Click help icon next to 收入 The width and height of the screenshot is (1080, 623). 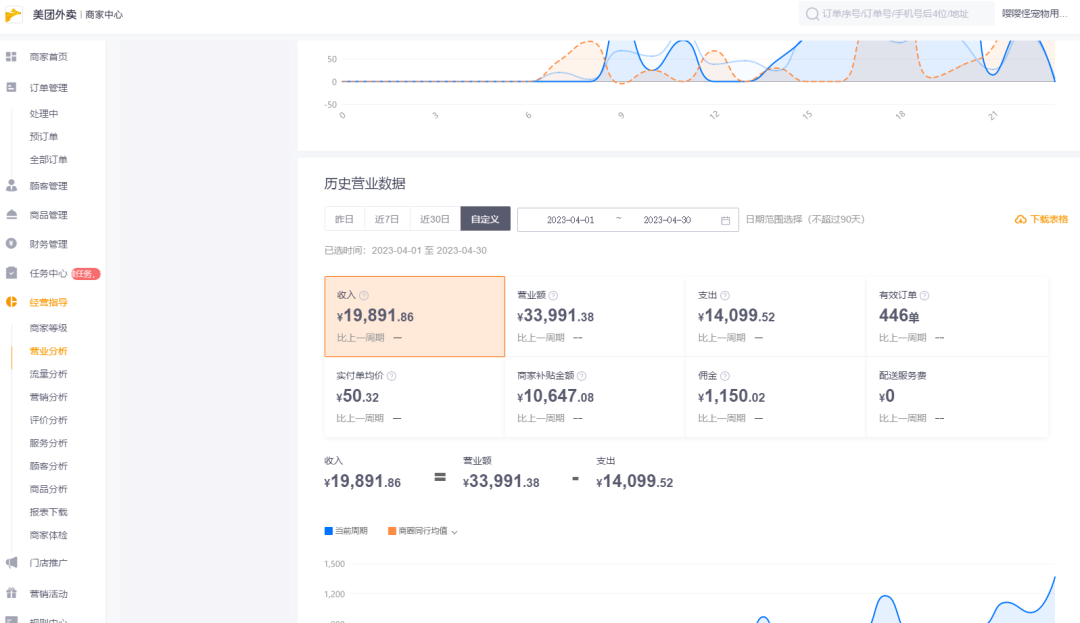[364, 295]
